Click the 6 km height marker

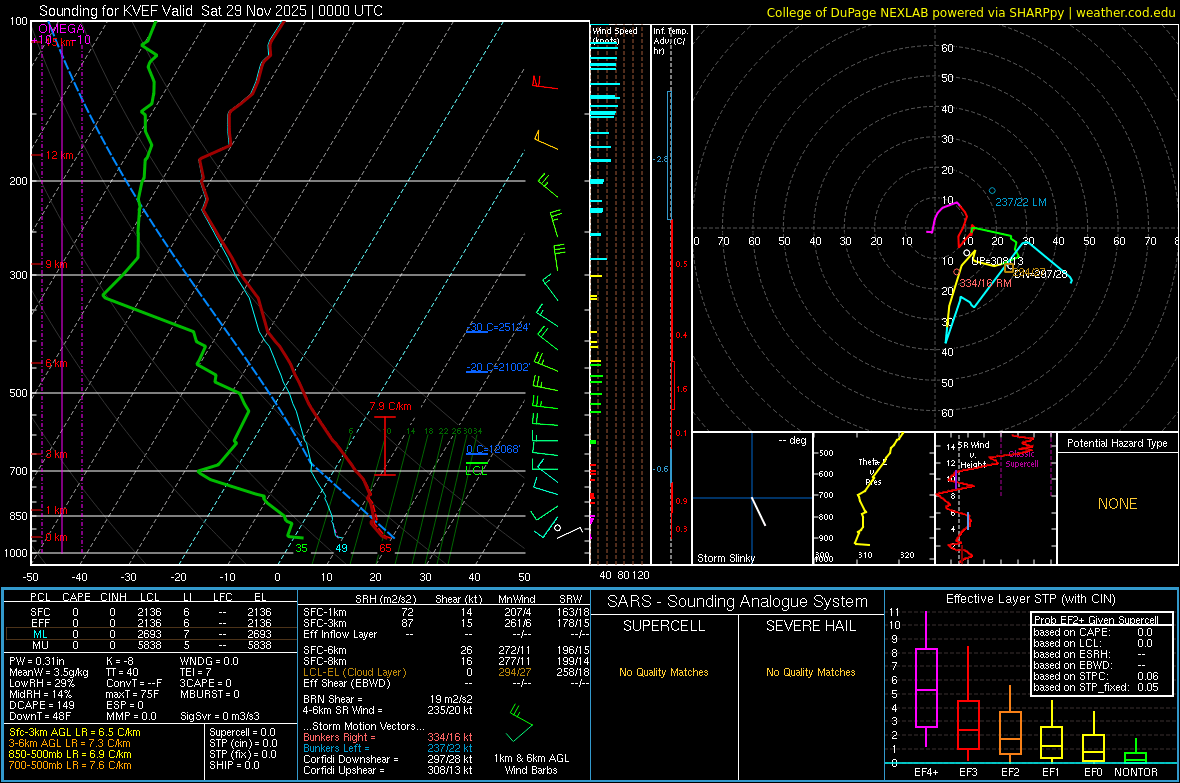(56, 364)
